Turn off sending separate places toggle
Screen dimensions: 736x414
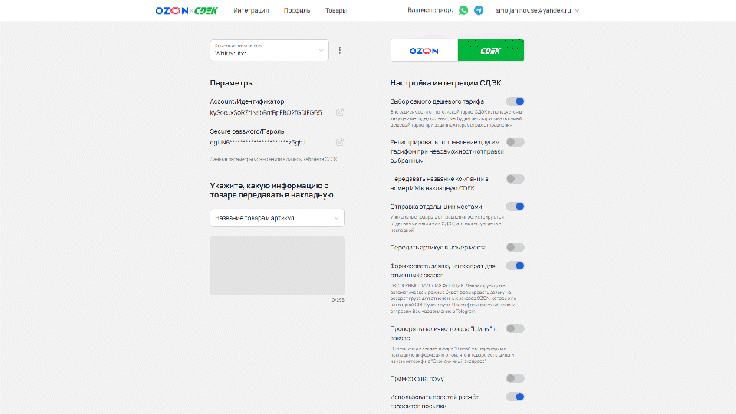pos(515,206)
